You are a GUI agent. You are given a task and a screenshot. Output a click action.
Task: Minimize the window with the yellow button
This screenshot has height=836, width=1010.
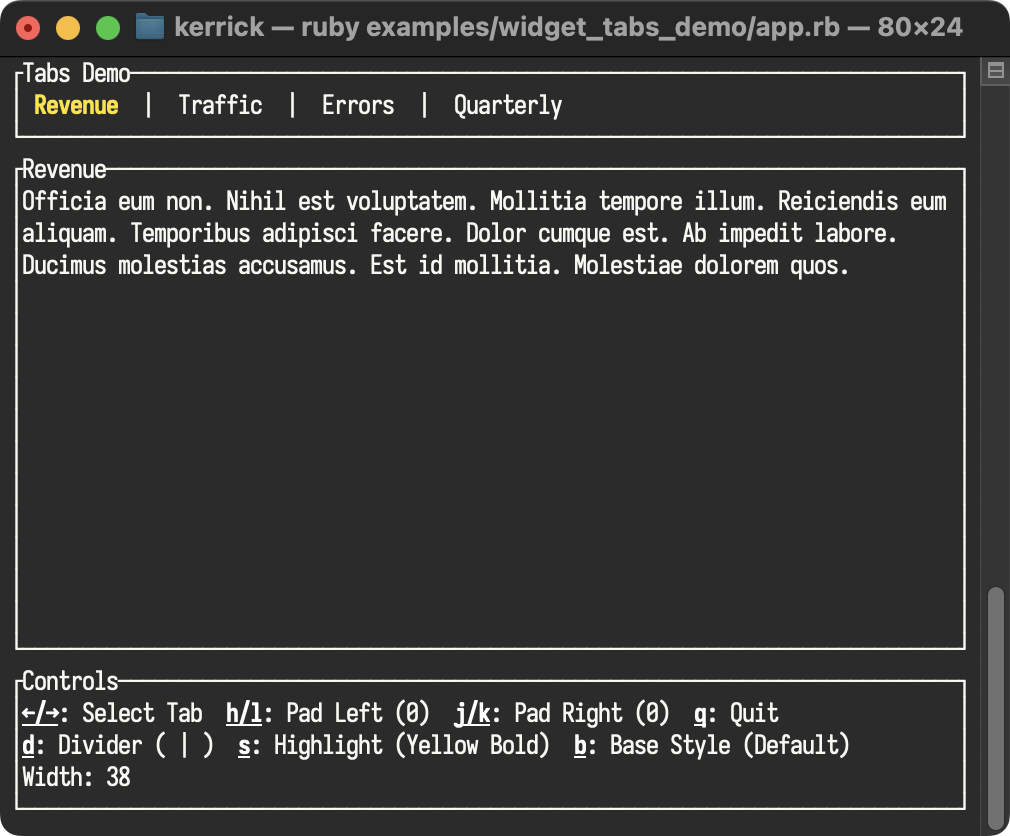coord(68,28)
